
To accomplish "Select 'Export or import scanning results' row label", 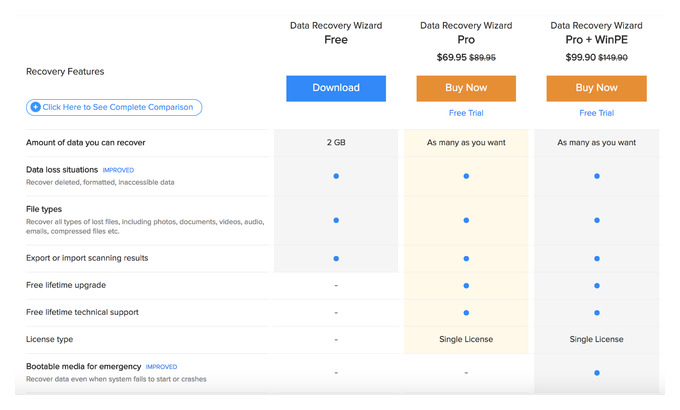I will click(87, 258).
